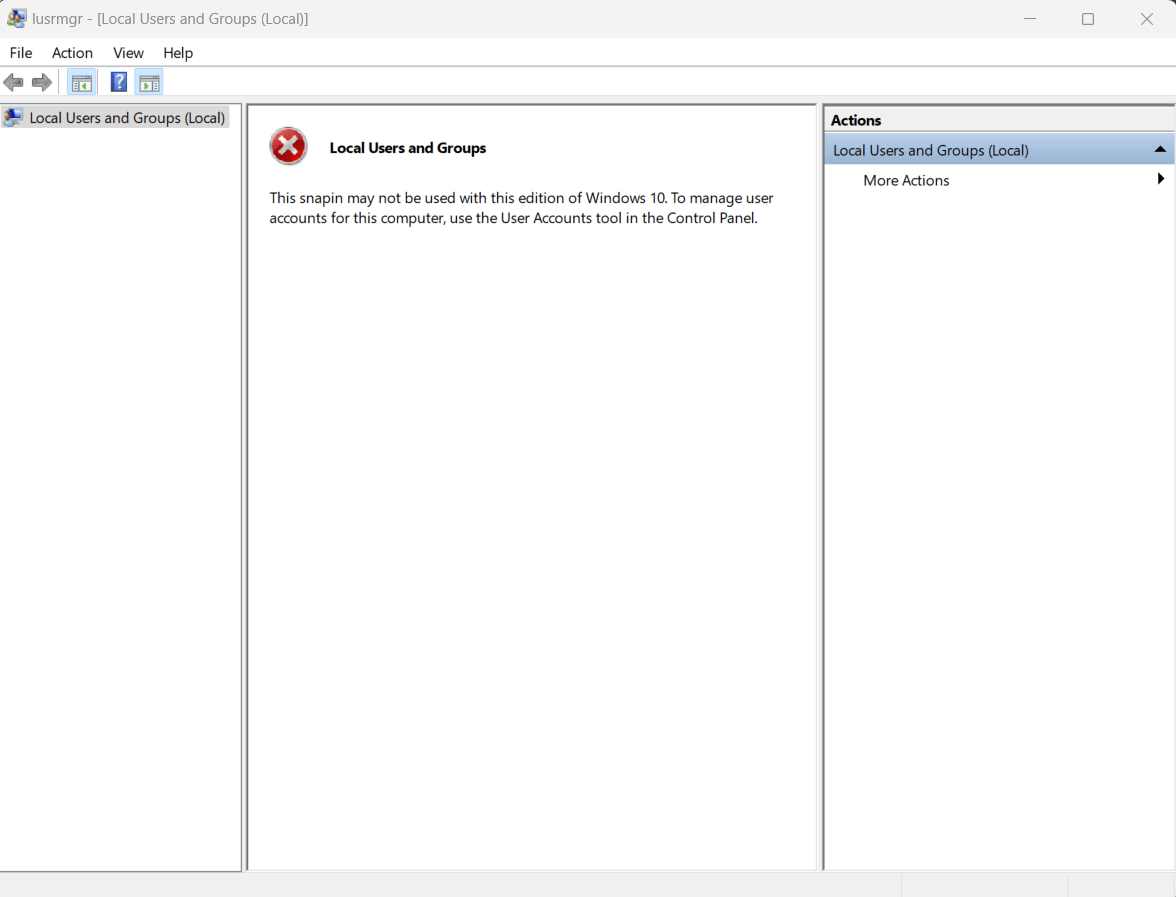This screenshot has width=1176, height=897.
Task: Click the bold Local Users and Groups heading
Action: click(x=408, y=148)
